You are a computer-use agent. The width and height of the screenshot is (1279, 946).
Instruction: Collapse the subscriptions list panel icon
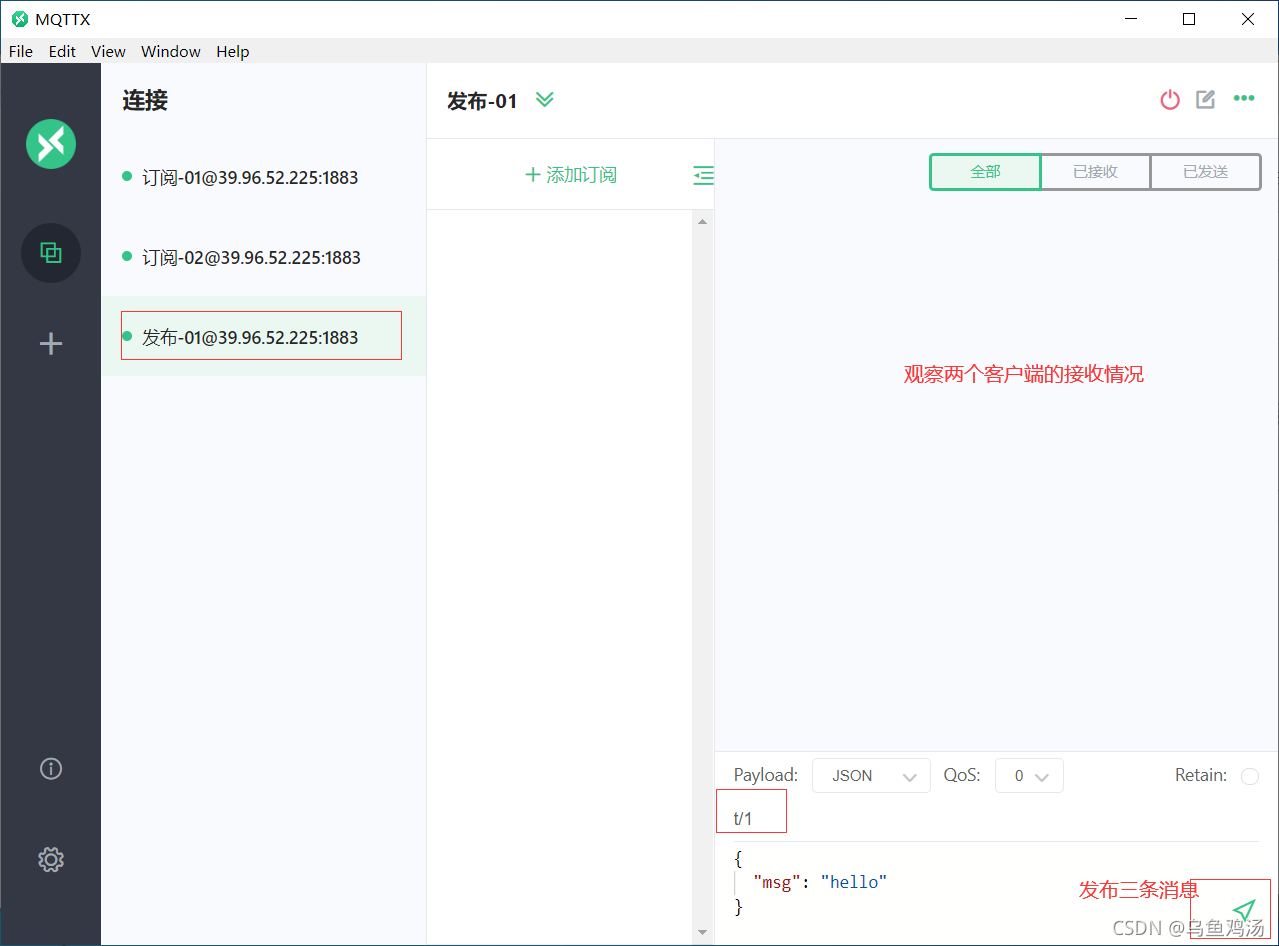704,175
